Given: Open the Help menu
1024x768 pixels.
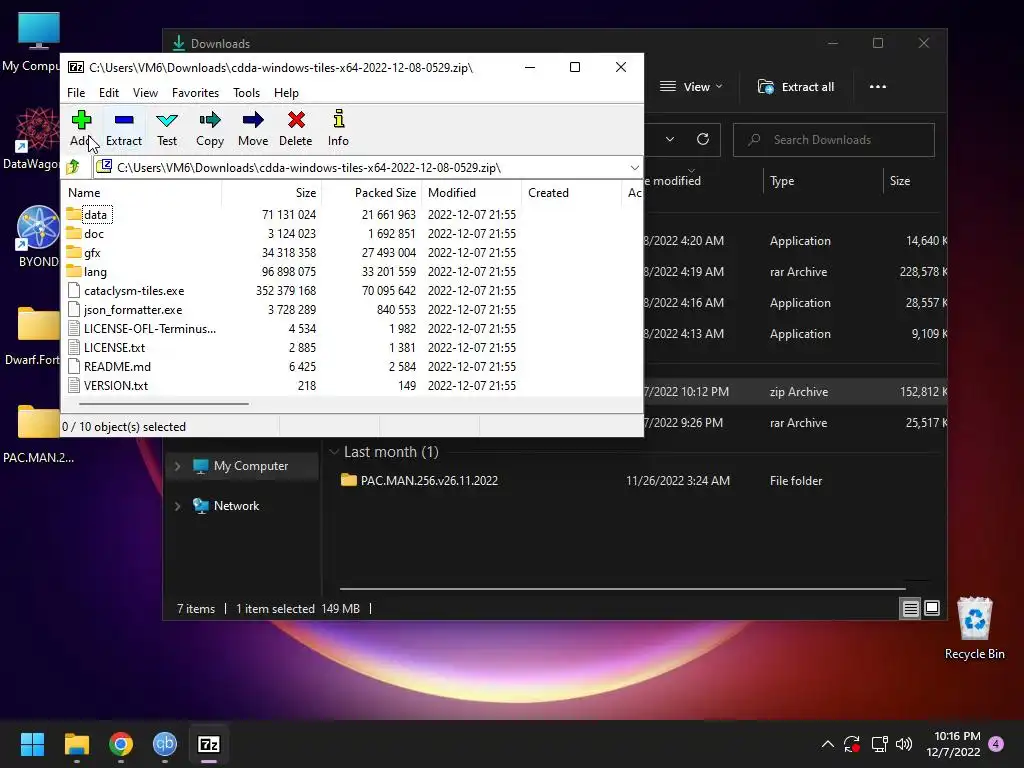Looking at the screenshot, I should (x=286, y=93).
